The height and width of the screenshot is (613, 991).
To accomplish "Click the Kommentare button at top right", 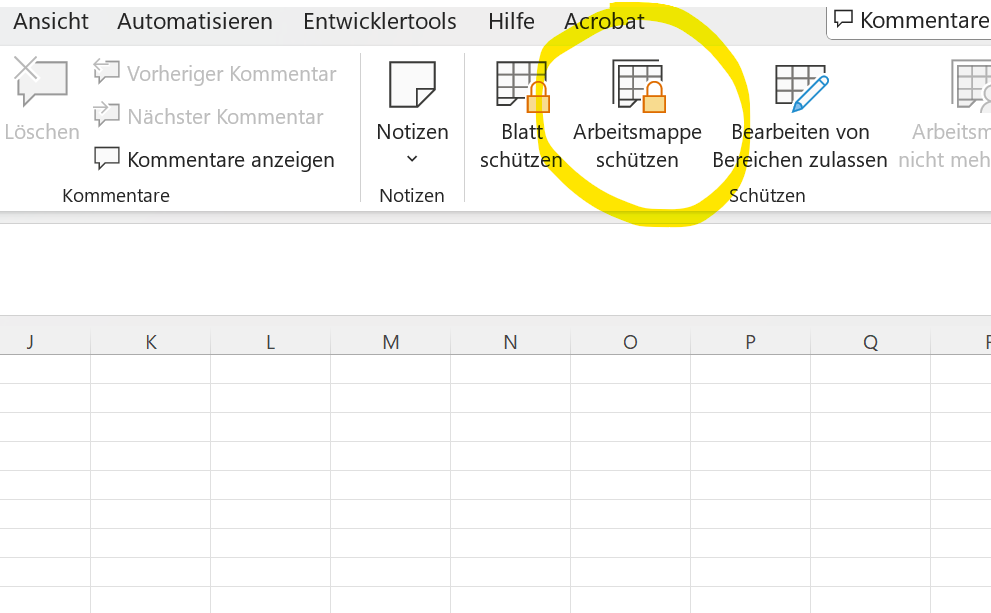I will (x=911, y=20).
